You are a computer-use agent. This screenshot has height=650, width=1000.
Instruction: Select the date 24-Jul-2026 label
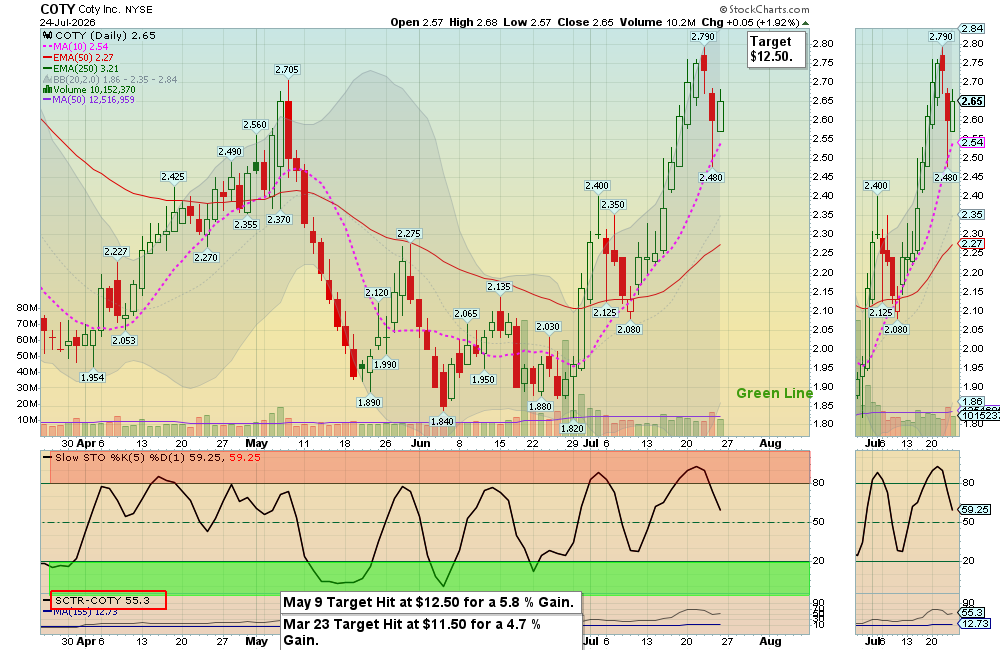coord(68,22)
